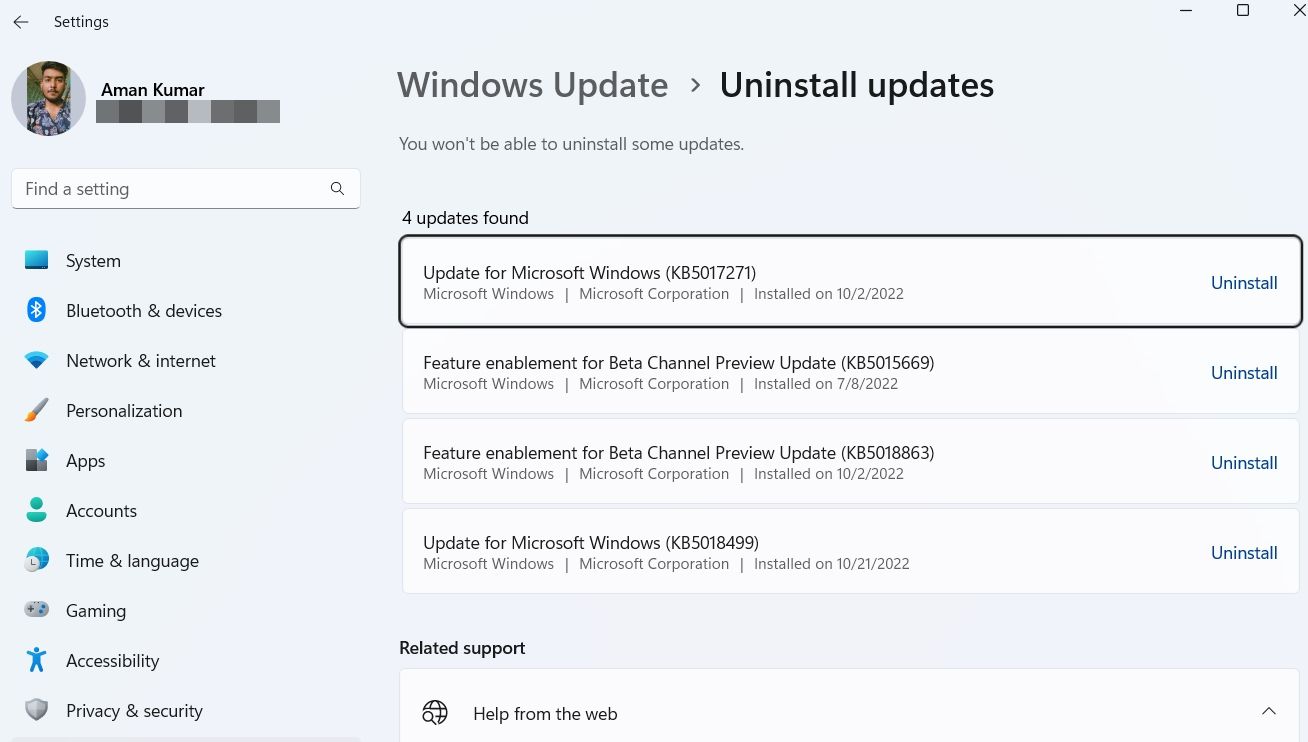The width and height of the screenshot is (1308, 742).
Task: Go back using the back arrow
Action: [21, 22]
